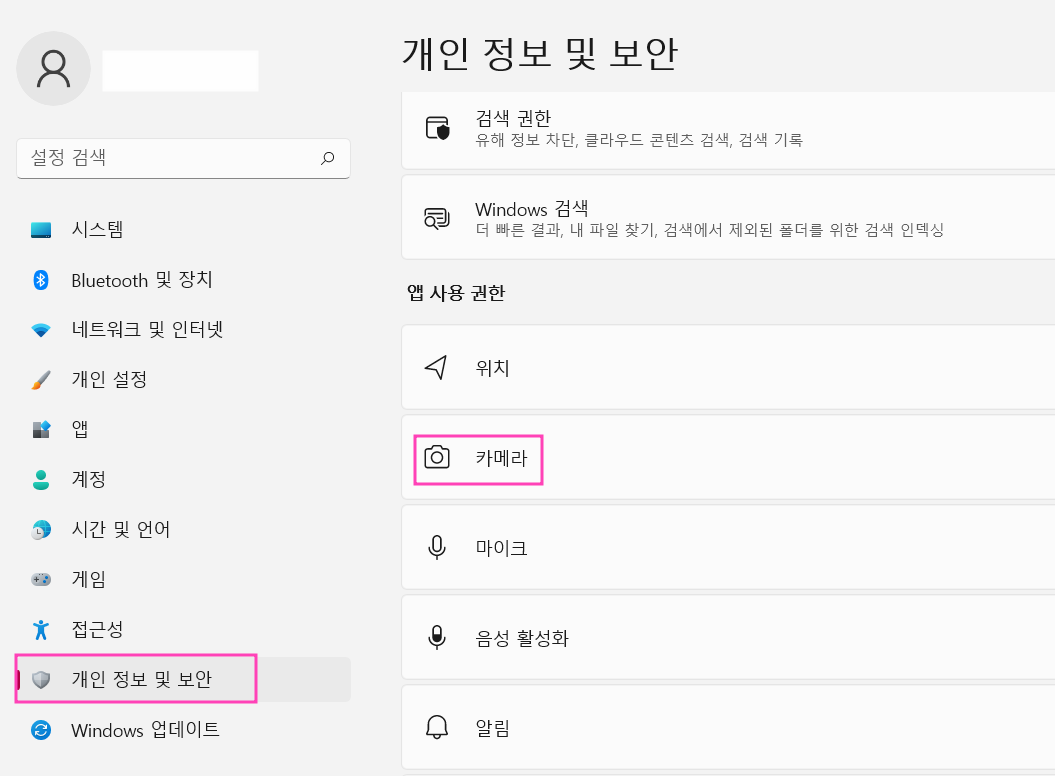1055x776 pixels.
Task: Open the 앱 settings category
Action: [183, 429]
